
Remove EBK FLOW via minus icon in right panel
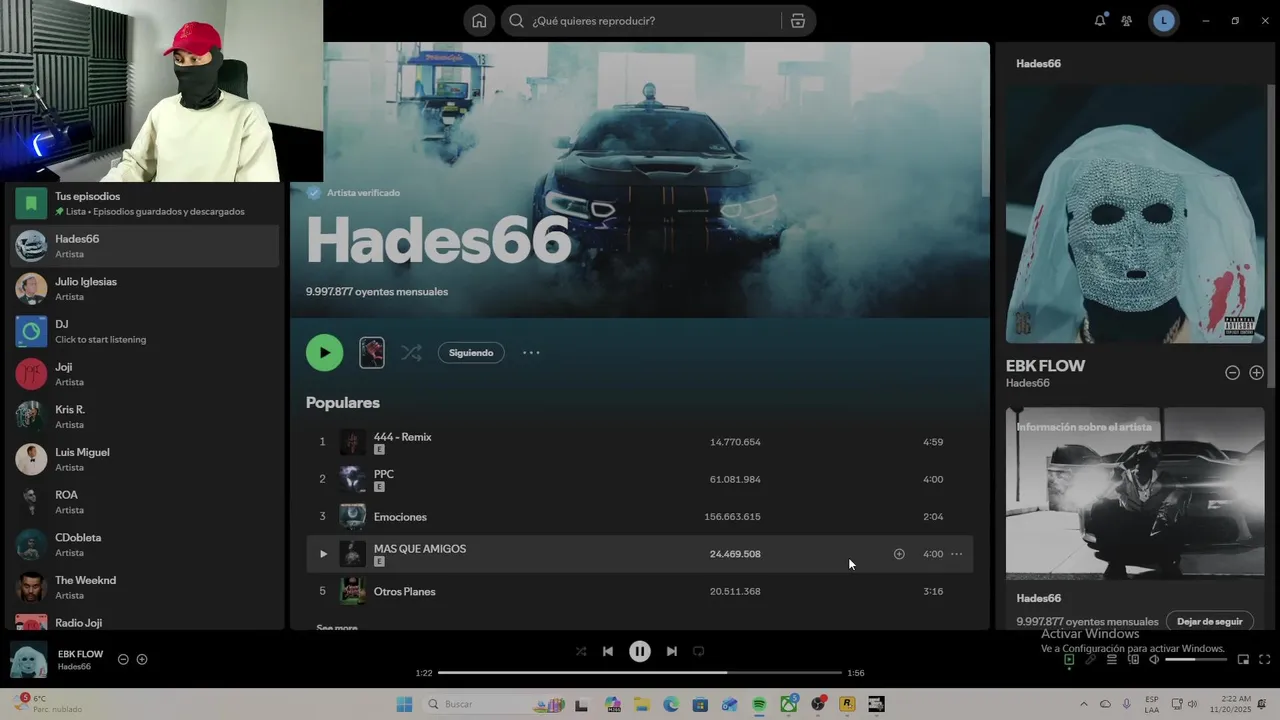(1233, 373)
